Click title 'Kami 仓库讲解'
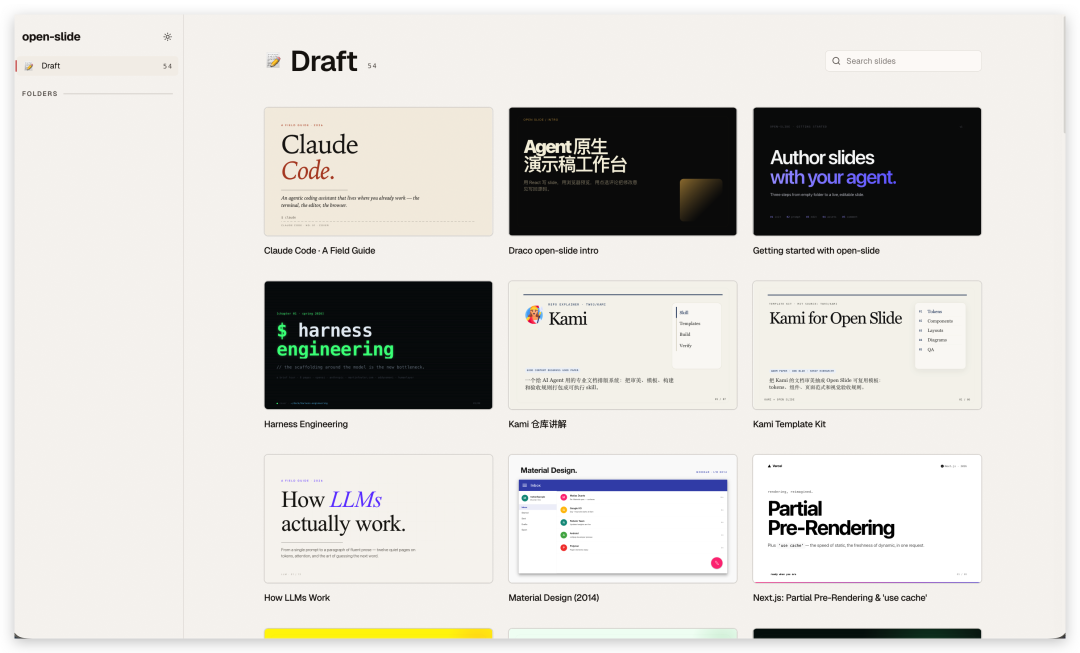Viewport: 1080px width, 653px height. (x=537, y=424)
